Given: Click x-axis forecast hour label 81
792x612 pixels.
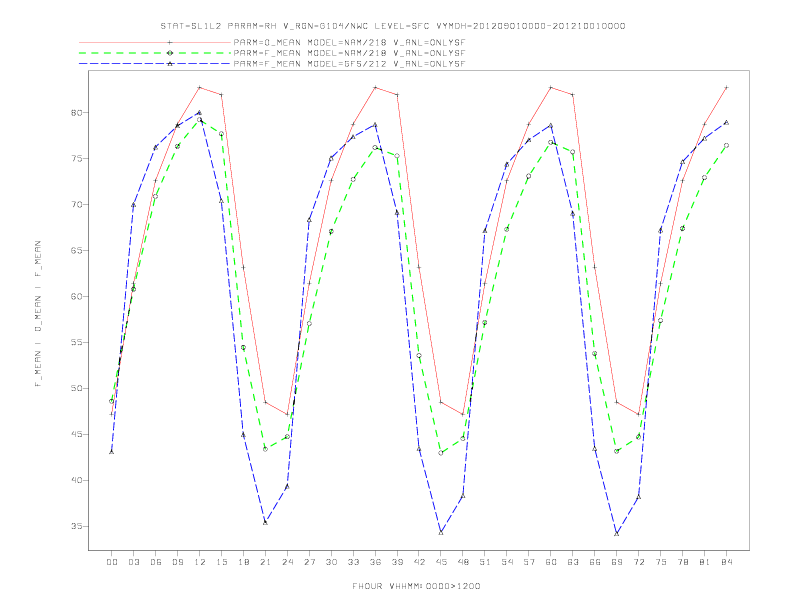Looking at the screenshot, I should click(x=705, y=562).
